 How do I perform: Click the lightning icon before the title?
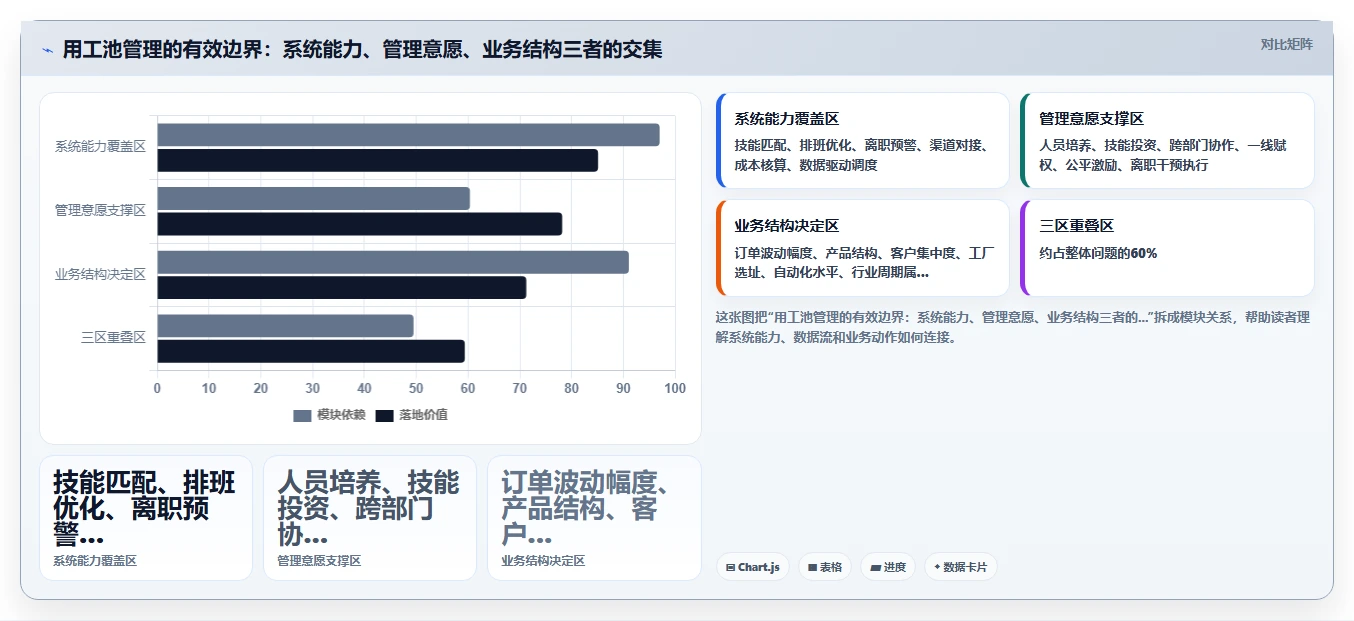[x=47, y=50]
